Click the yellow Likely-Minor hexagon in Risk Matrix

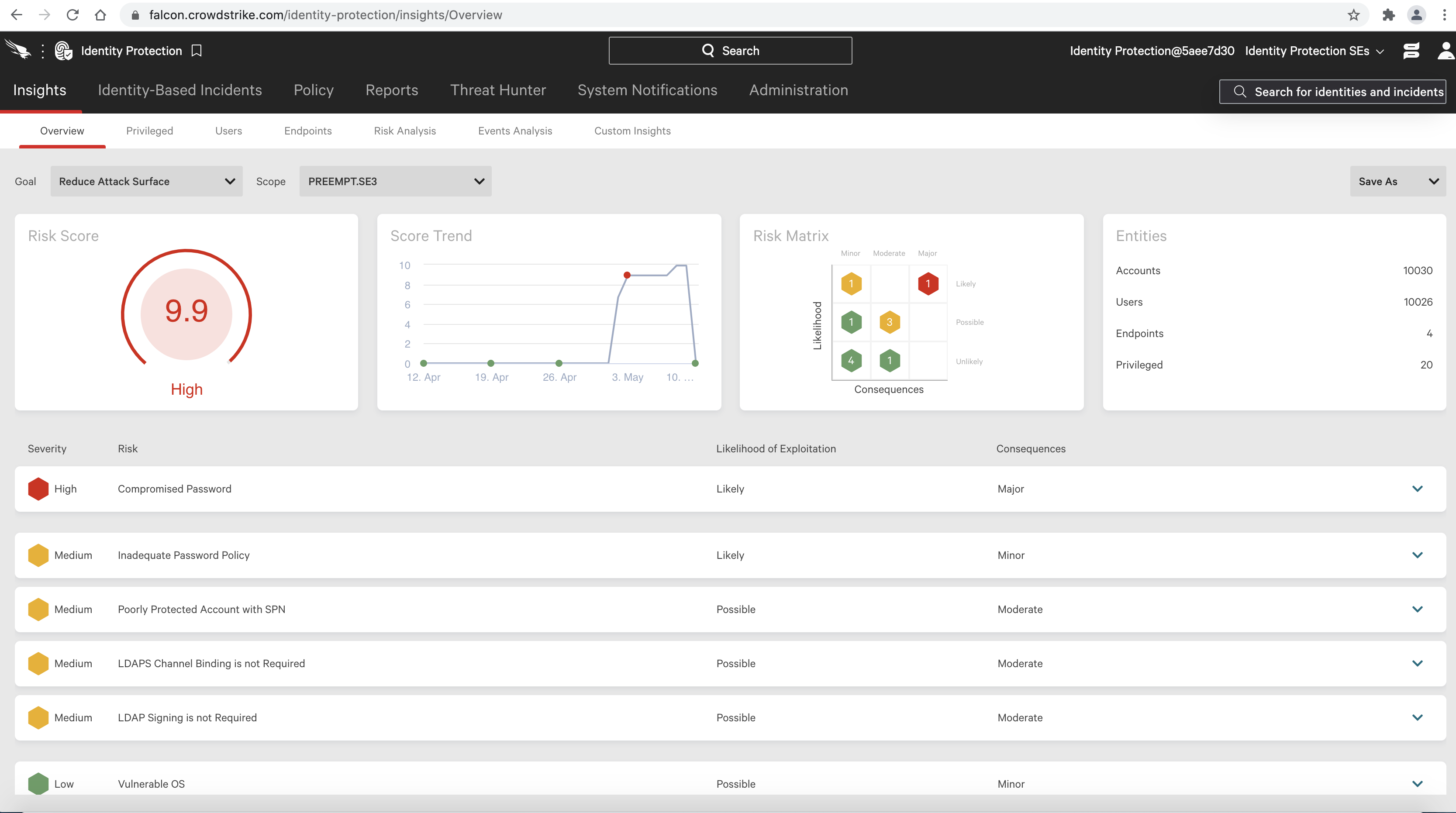click(x=851, y=284)
